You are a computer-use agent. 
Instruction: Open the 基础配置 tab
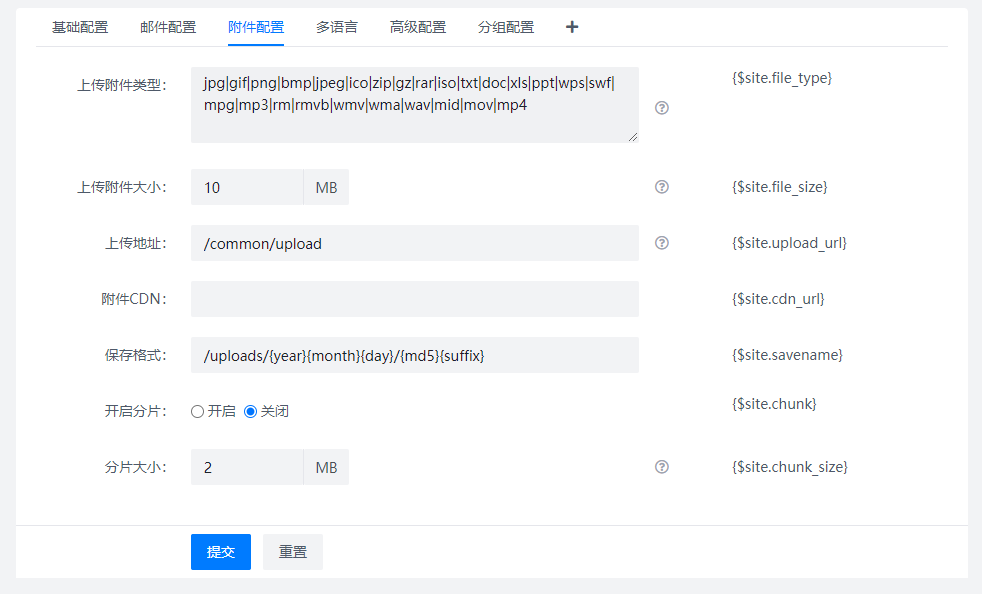tap(80, 27)
